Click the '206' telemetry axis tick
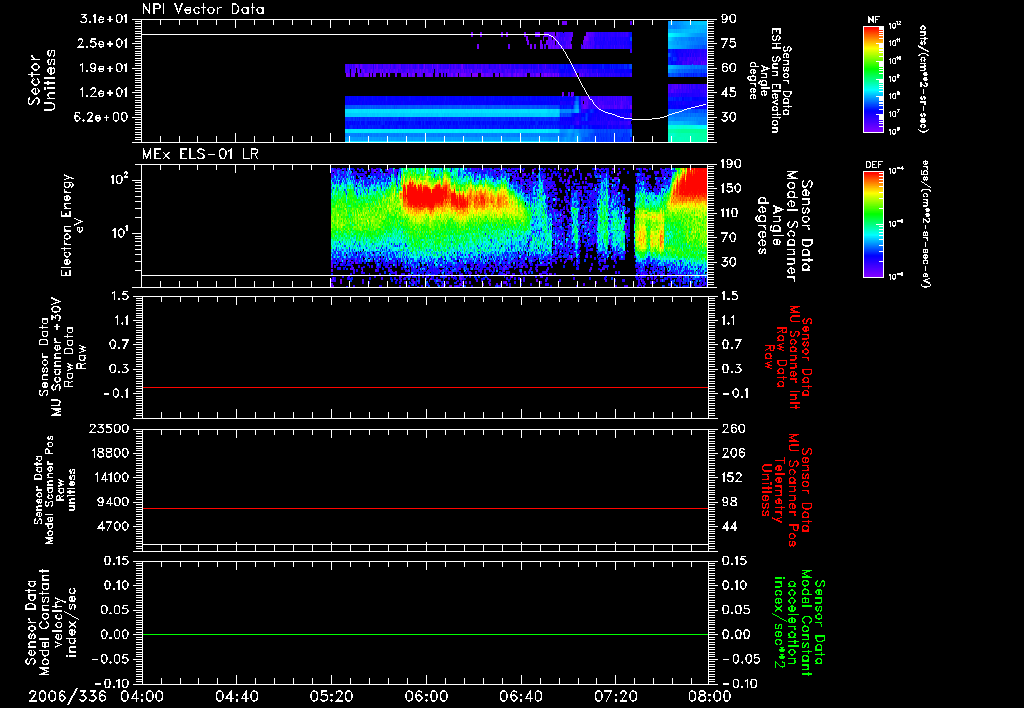Image resolution: width=1024 pixels, height=708 pixels. (x=732, y=453)
